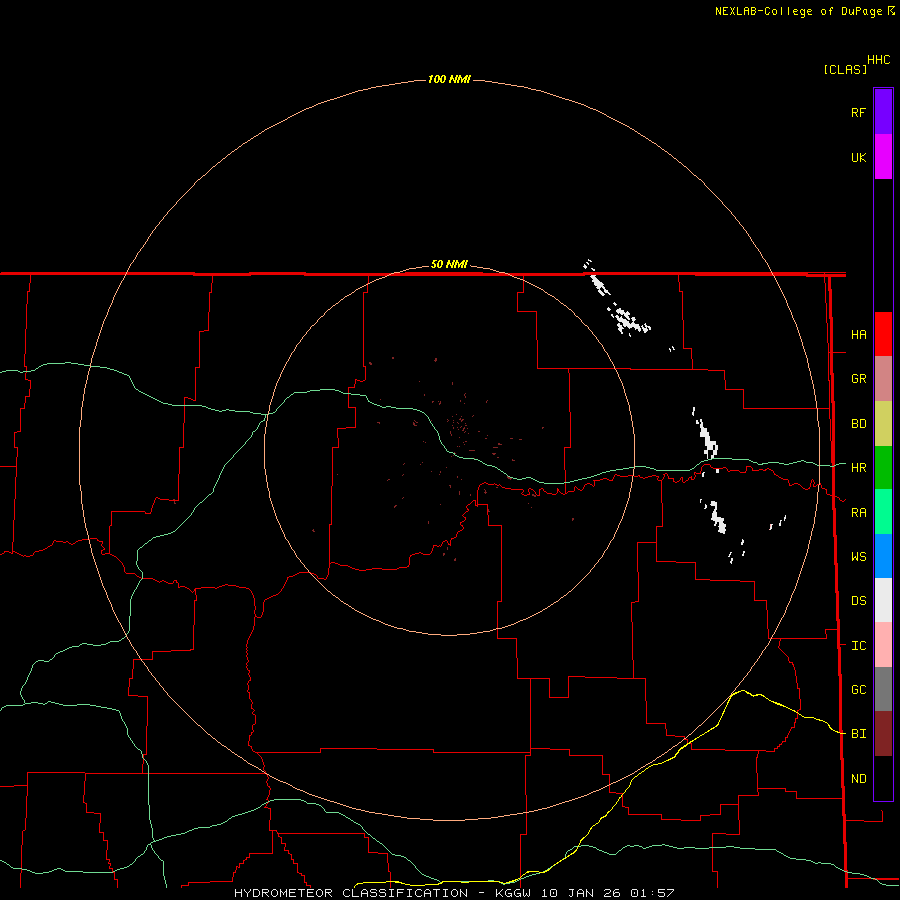The image size is (900, 900).
Task: Click the GC legend label
Action: (x=858, y=690)
